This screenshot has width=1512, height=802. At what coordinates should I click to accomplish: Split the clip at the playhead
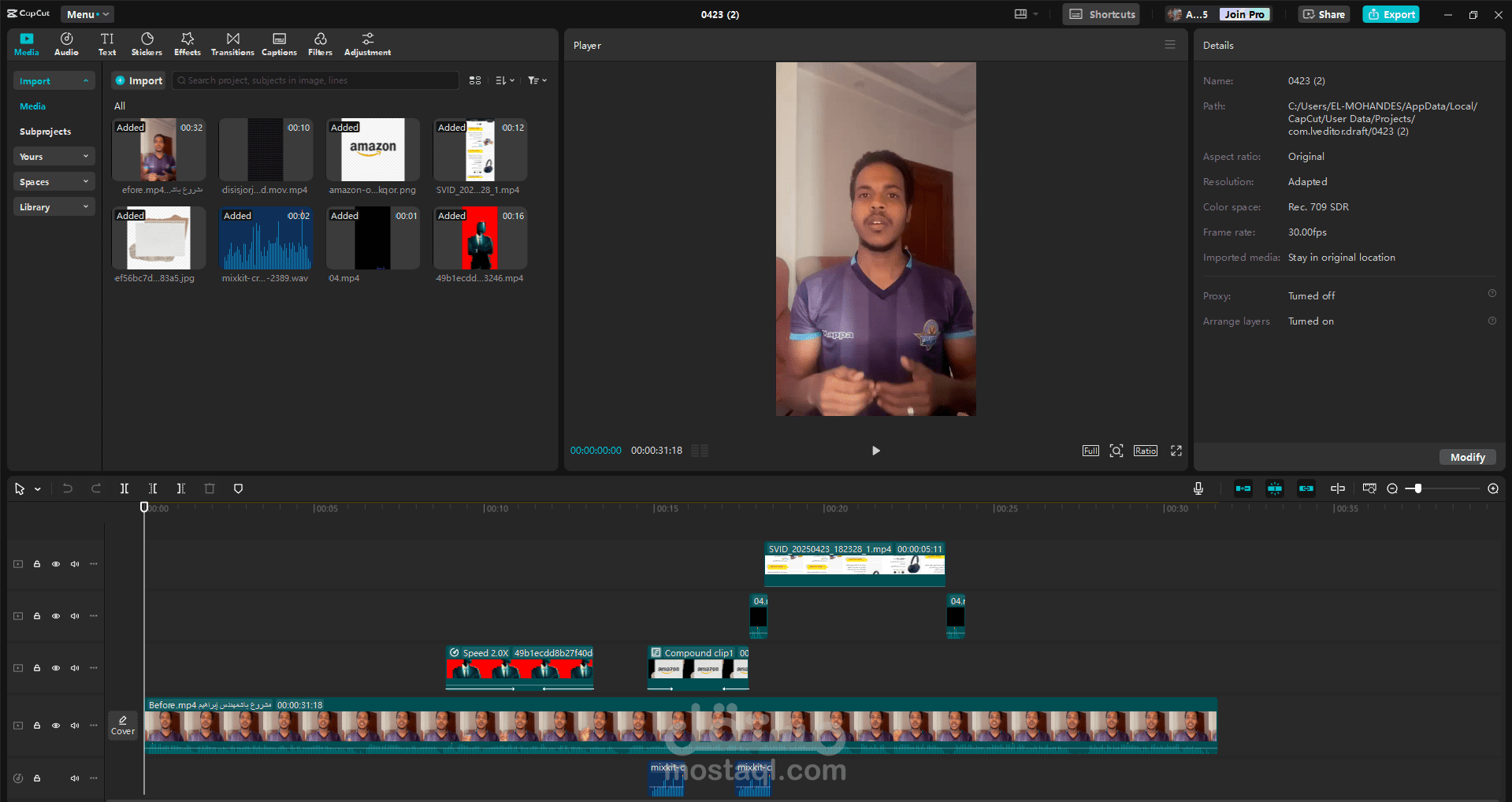(124, 488)
